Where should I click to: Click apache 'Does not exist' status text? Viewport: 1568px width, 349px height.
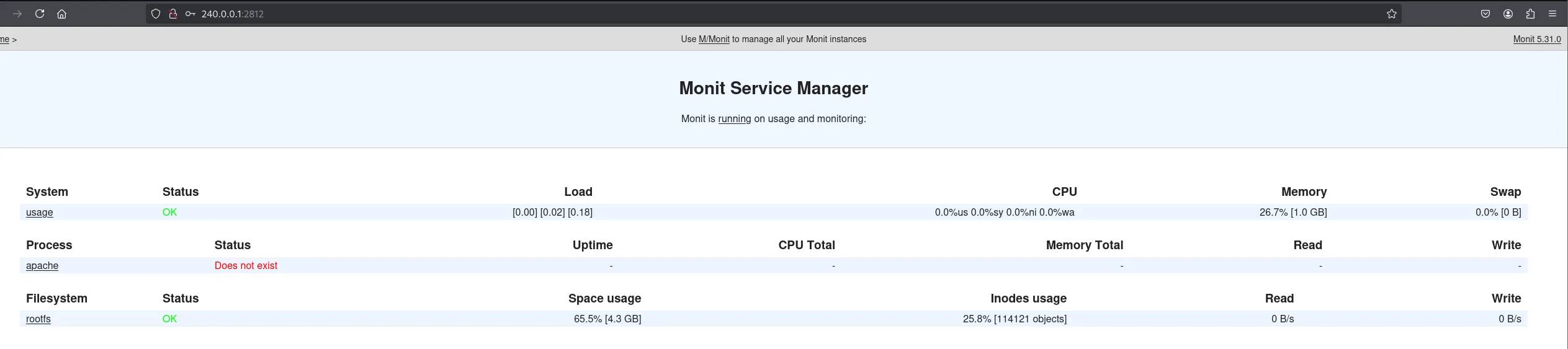(x=246, y=265)
